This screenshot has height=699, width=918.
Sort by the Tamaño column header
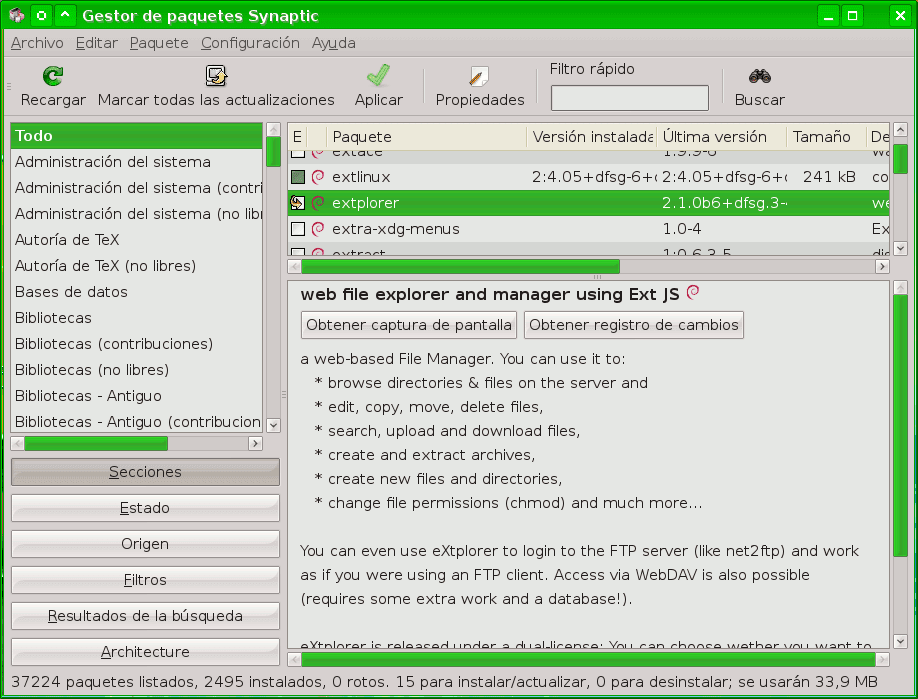coord(826,137)
